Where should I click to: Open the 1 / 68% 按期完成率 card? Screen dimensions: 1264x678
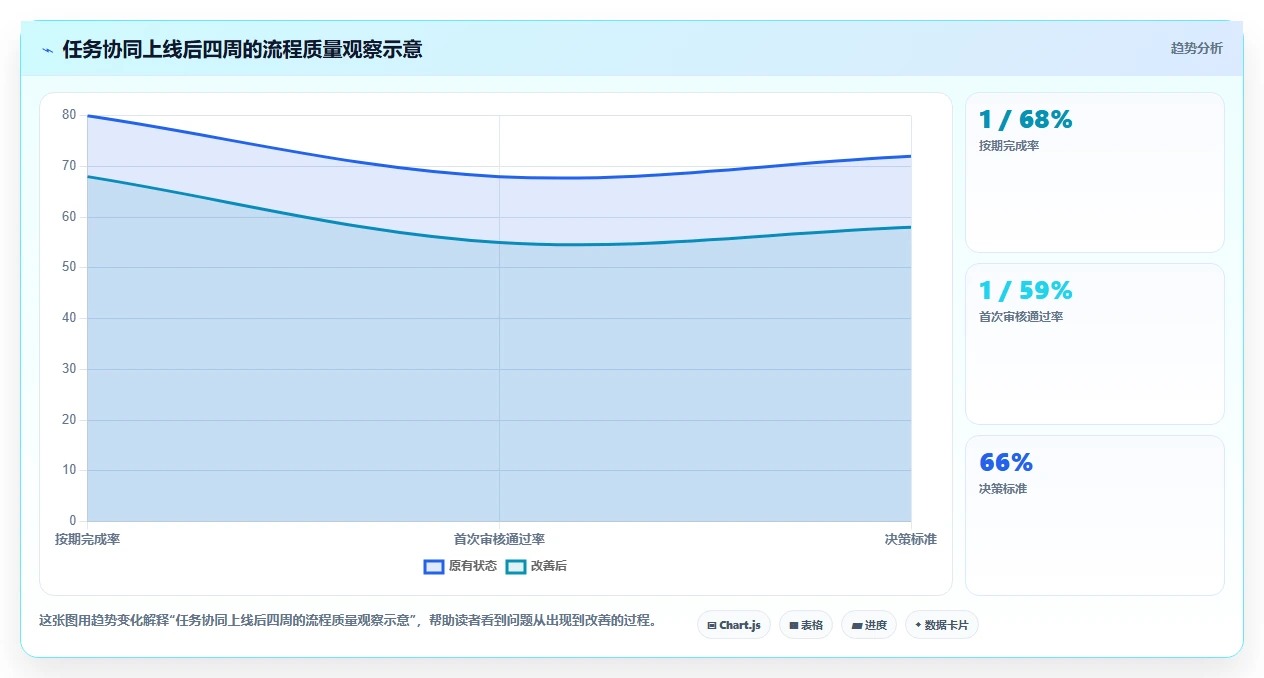pos(1094,172)
